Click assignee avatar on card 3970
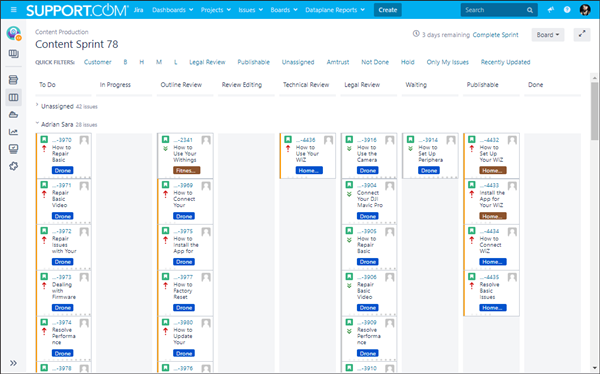Screen dimensions: 600x374 point(84,140)
